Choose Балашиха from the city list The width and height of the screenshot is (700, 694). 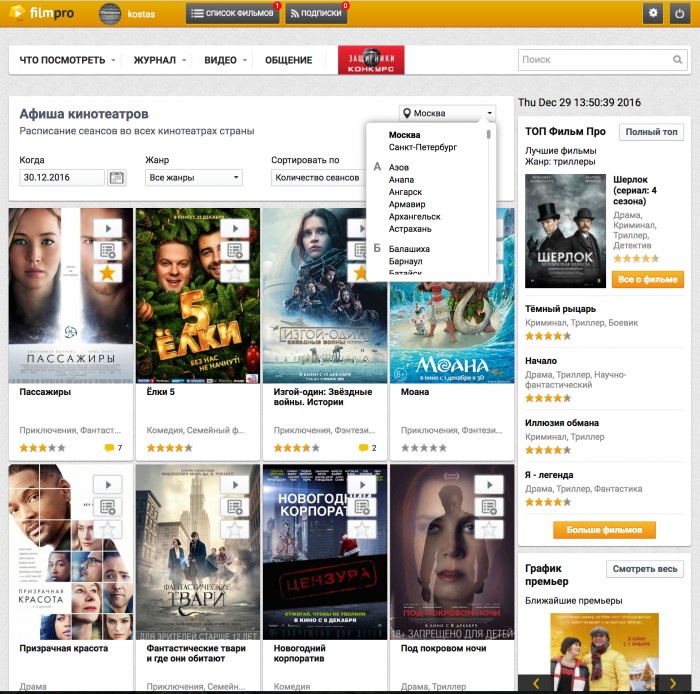409,249
